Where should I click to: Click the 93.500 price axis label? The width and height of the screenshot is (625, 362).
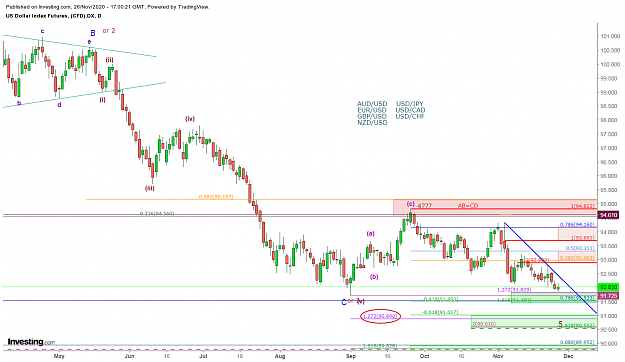[x=610, y=246]
